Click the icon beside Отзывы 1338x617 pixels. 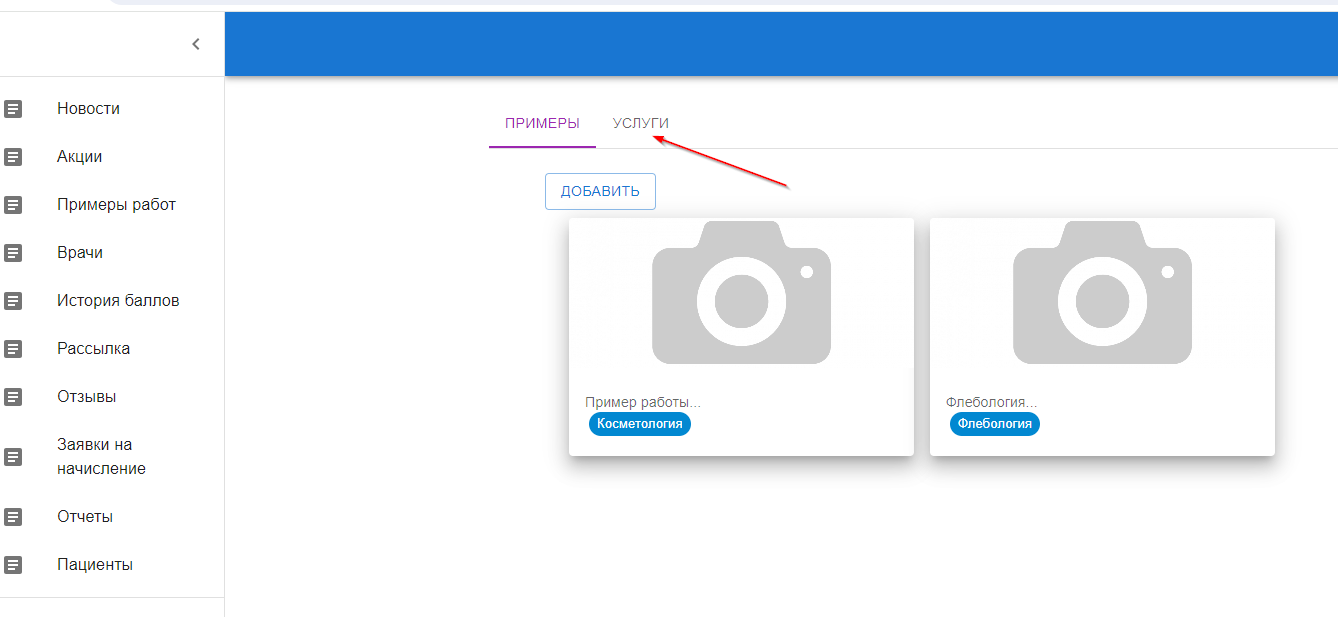click(x=13, y=396)
